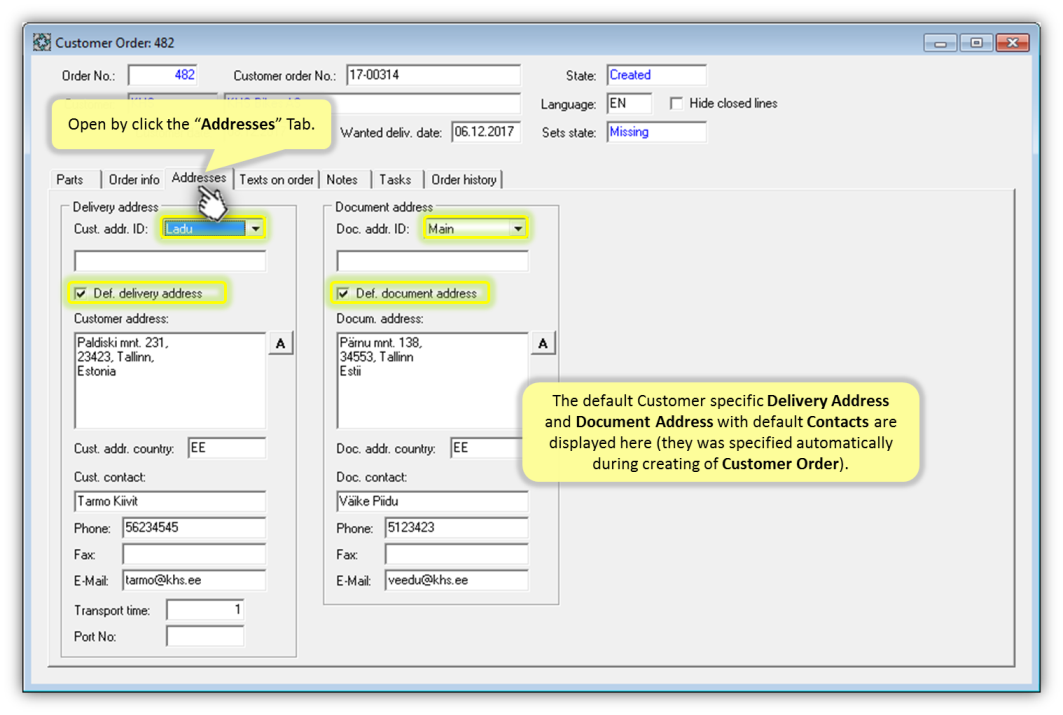Expand the Doc. addr. ID dropdown arrow

(517, 229)
